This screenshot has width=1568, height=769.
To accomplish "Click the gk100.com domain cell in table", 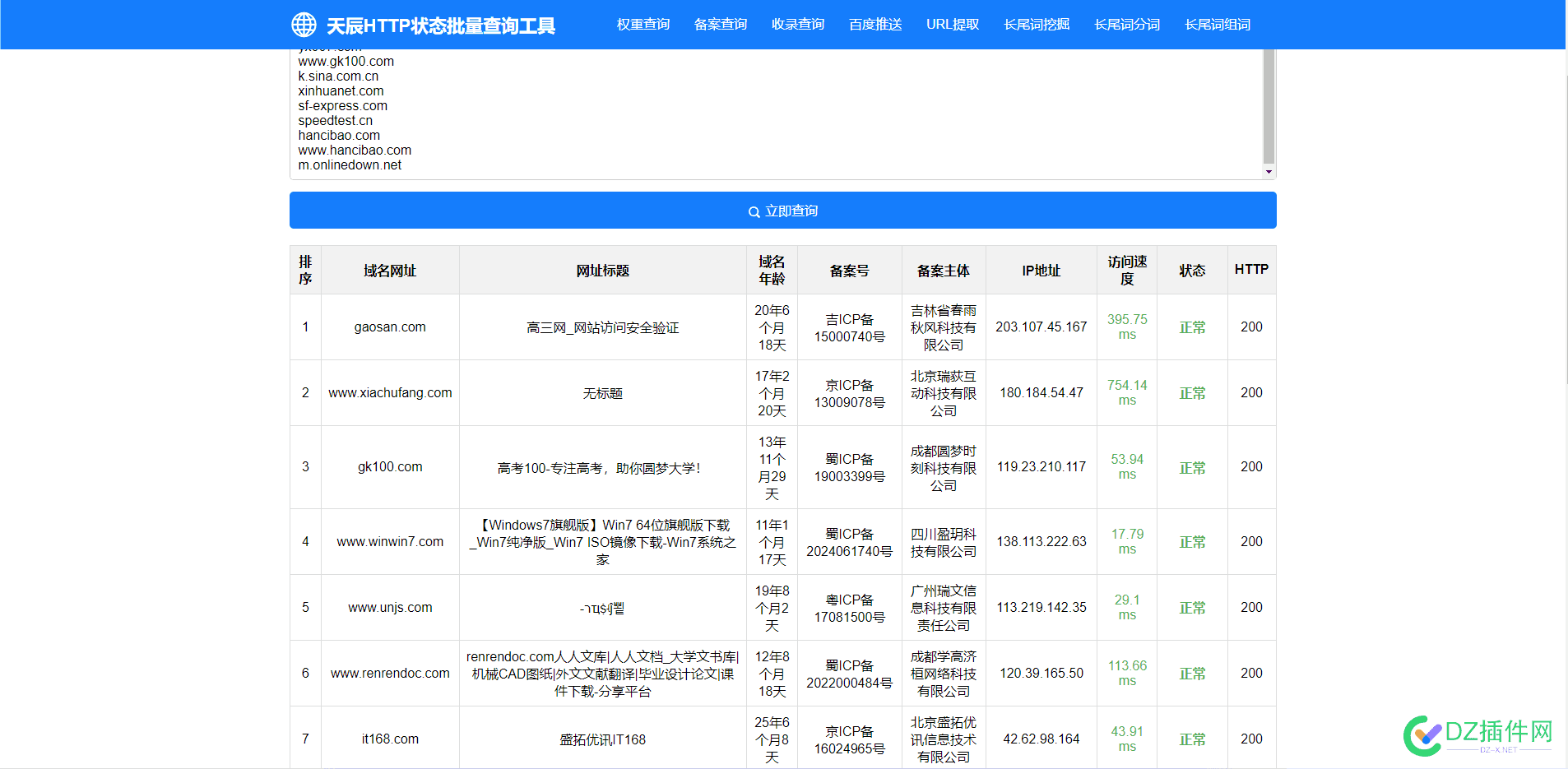I will tap(390, 467).
